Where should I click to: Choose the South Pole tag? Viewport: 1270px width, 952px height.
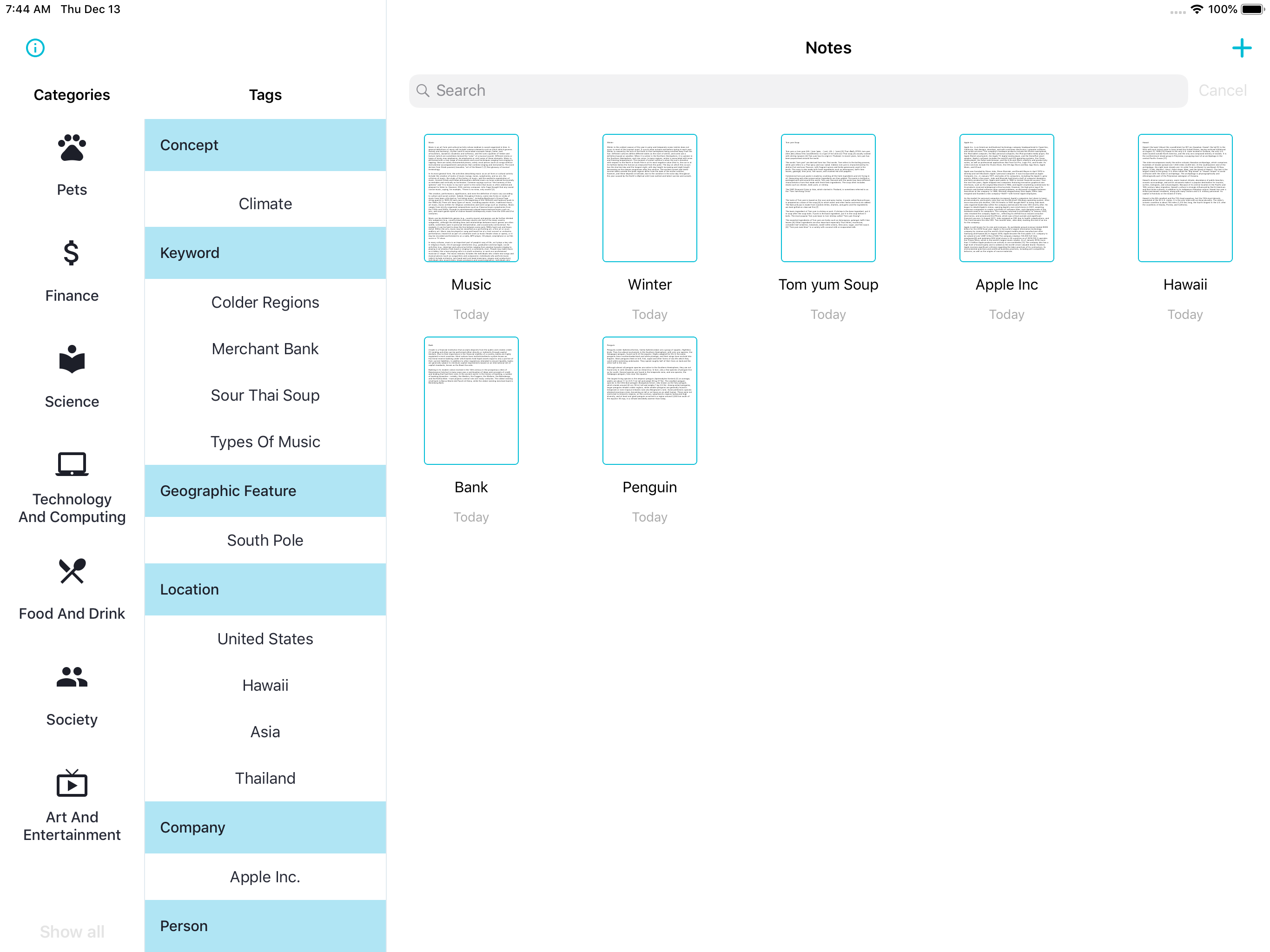pyautogui.click(x=265, y=540)
